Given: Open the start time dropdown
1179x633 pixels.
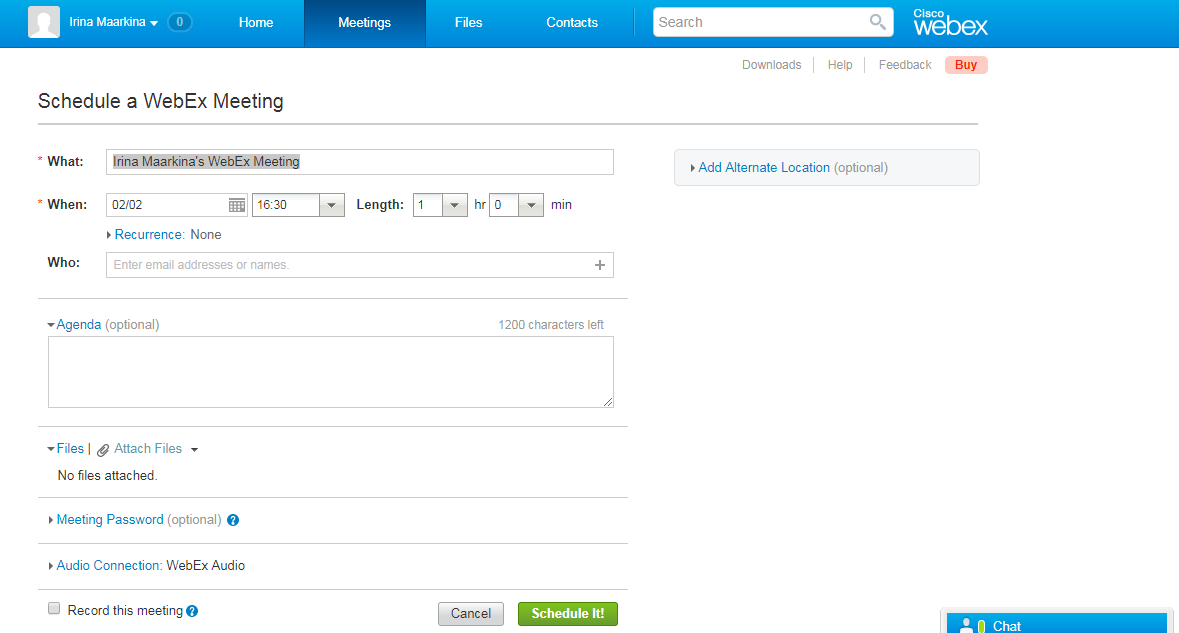Looking at the screenshot, I should pos(330,204).
